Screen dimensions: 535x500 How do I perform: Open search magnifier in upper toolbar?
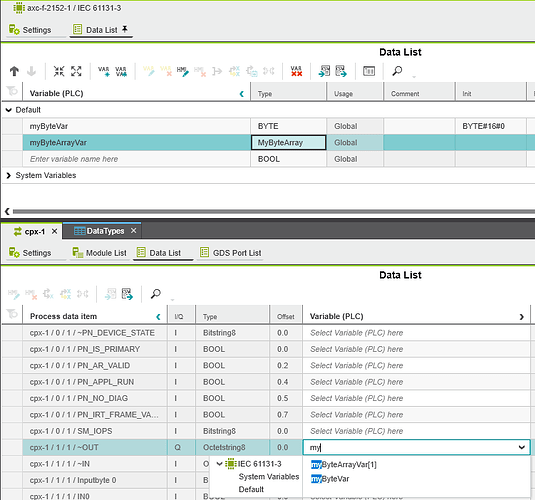click(x=397, y=71)
